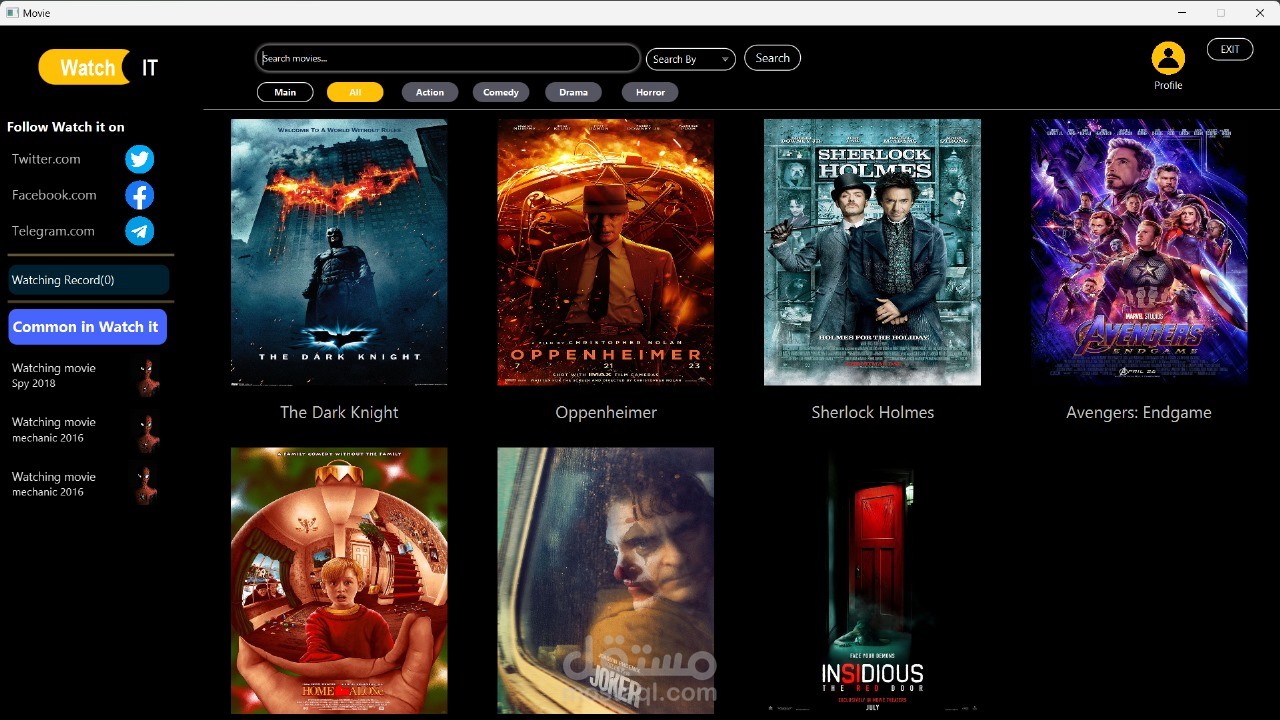Click the Search button
The width and height of the screenshot is (1280, 720).
click(x=772, y=58)
